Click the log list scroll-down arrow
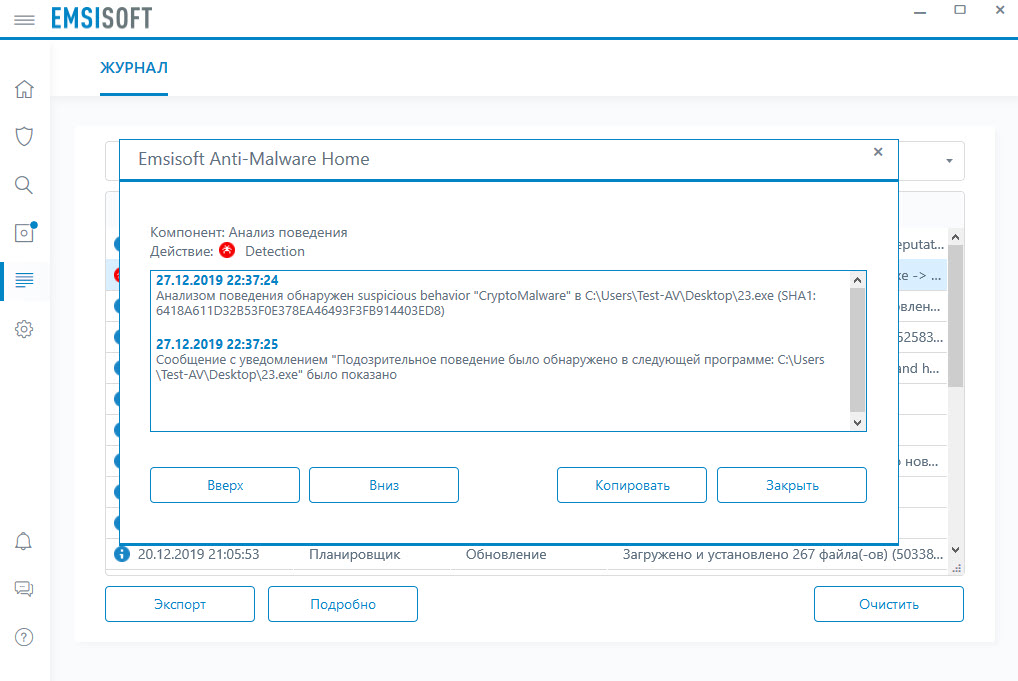 coord(955,549)
